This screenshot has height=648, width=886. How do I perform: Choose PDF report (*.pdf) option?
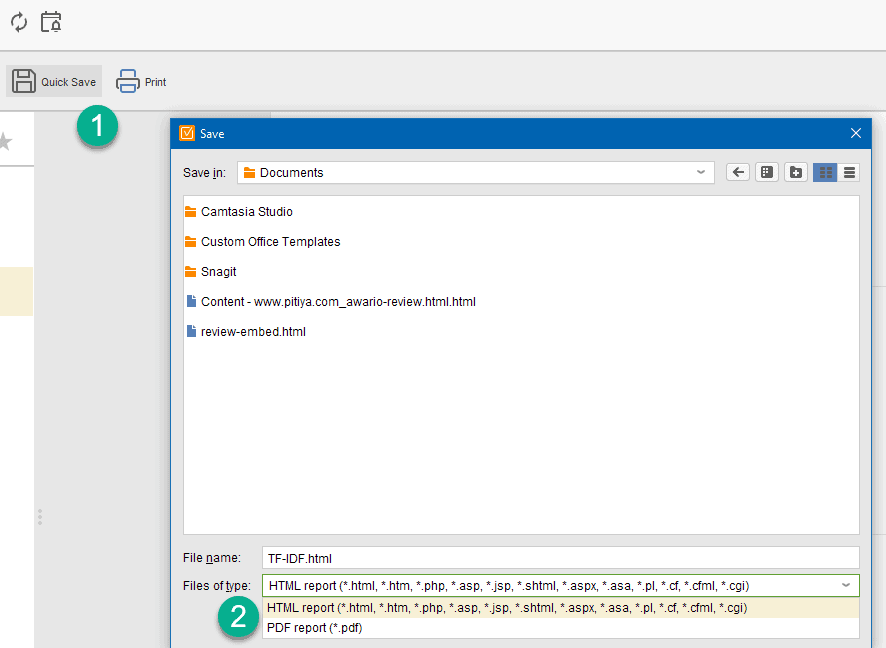coord(561,628)
